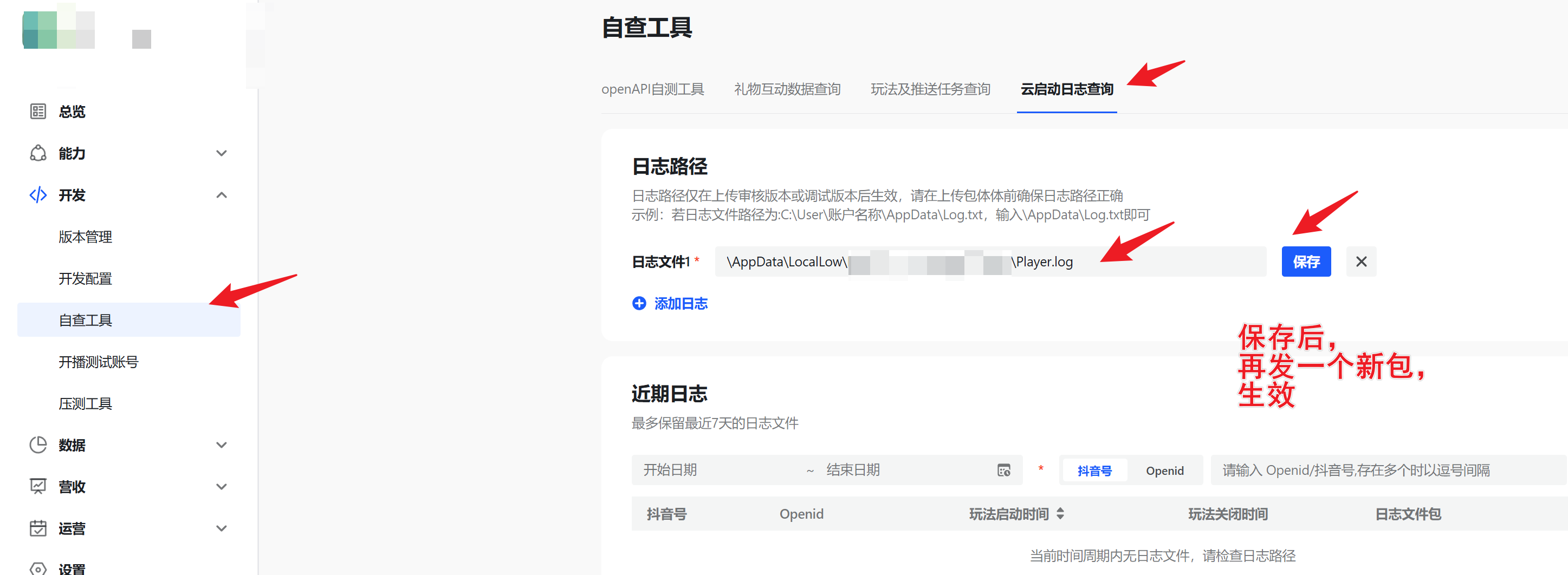Click the 能力 capability icon
This screenshot has height=575, width=1568.
pos(38,153)
